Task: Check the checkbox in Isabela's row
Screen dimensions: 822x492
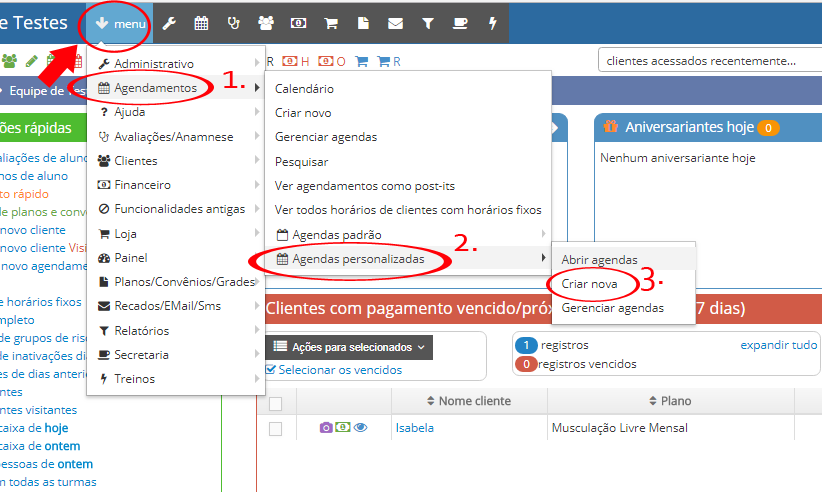Action: pyautogui.click(x=276, y=429)
